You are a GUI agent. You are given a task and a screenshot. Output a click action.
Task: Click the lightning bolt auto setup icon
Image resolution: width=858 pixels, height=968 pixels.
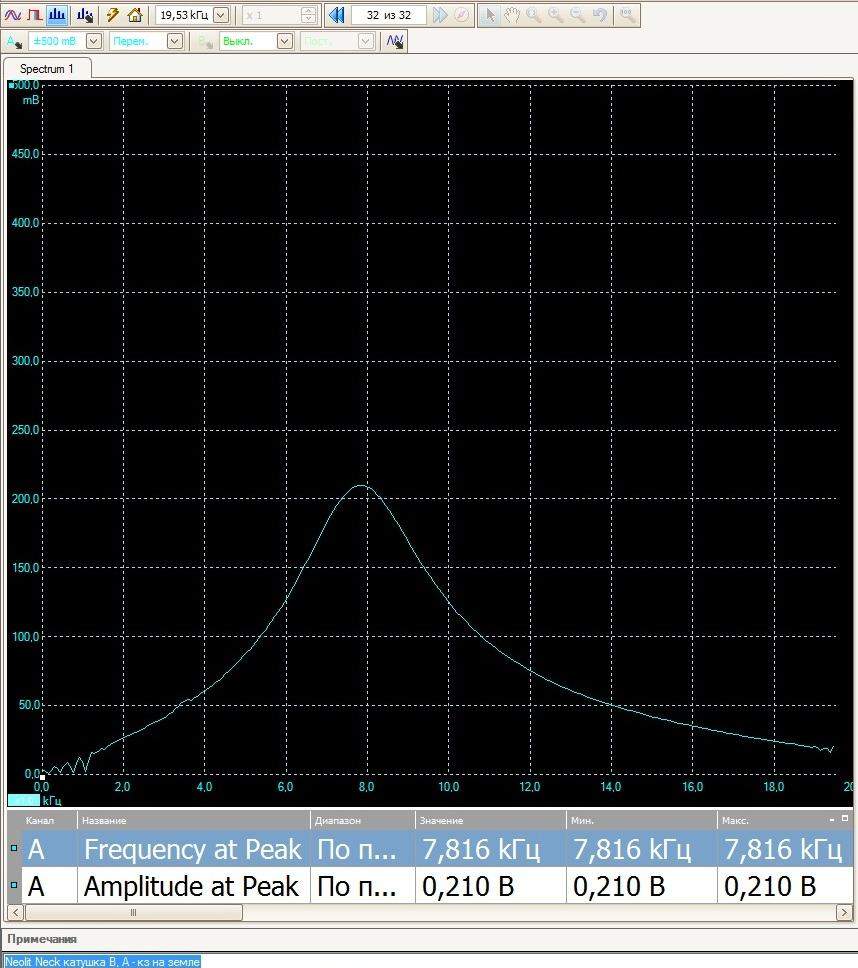(x=113, y=15)
